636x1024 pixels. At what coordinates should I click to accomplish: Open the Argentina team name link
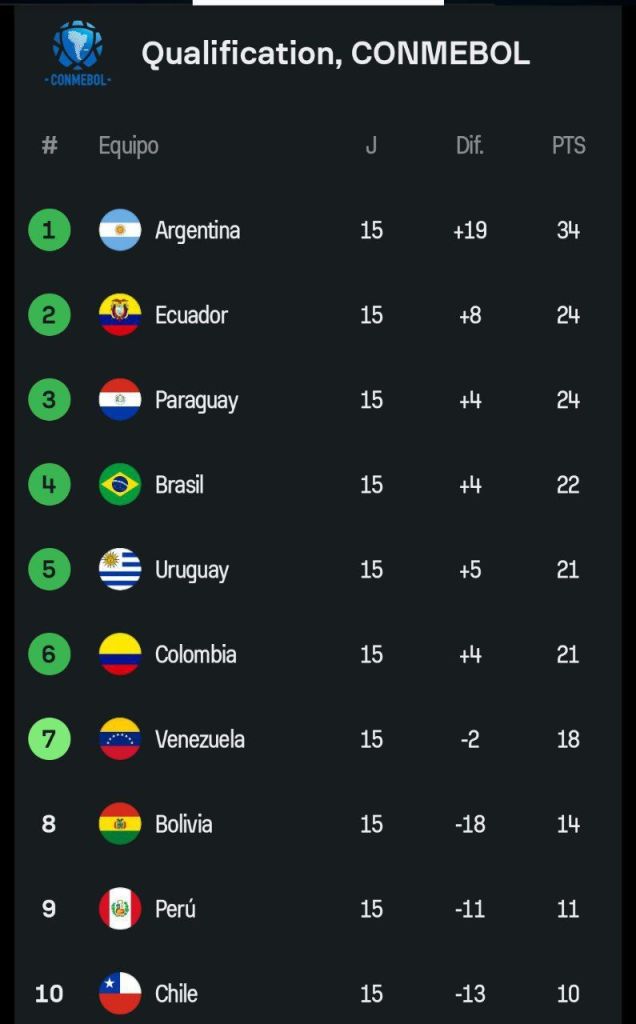[x=197, y=231]
